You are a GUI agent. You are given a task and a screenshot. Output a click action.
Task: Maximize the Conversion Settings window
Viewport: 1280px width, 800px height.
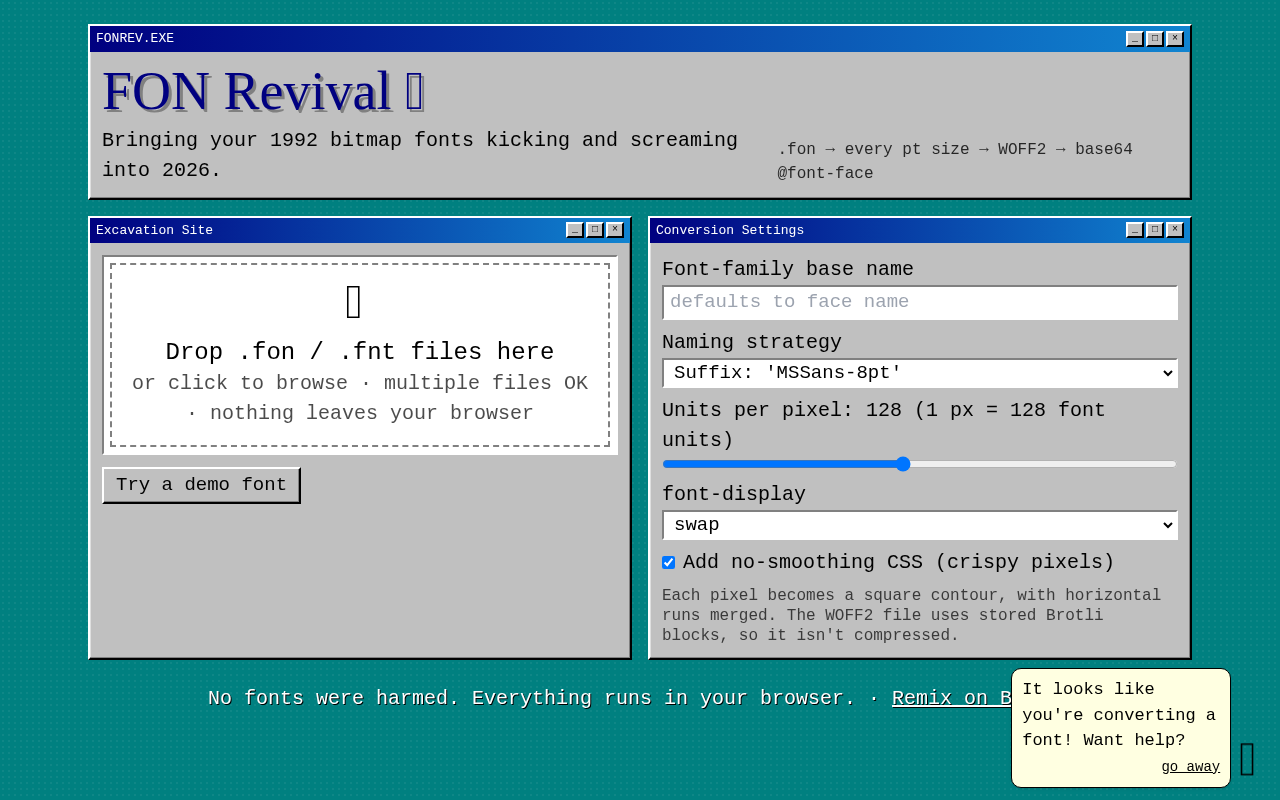click(x=1154, y=230)
